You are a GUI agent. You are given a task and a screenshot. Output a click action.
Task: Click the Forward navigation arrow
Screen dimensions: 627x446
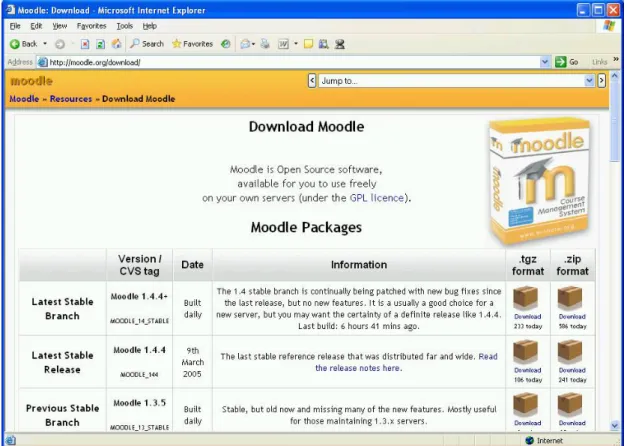pyautogui.click(x=60, y=44)
